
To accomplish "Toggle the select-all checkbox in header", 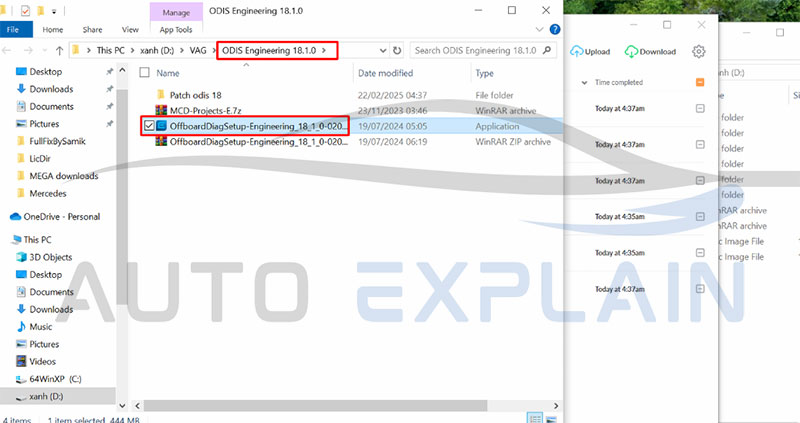I will tap(144, 72).
